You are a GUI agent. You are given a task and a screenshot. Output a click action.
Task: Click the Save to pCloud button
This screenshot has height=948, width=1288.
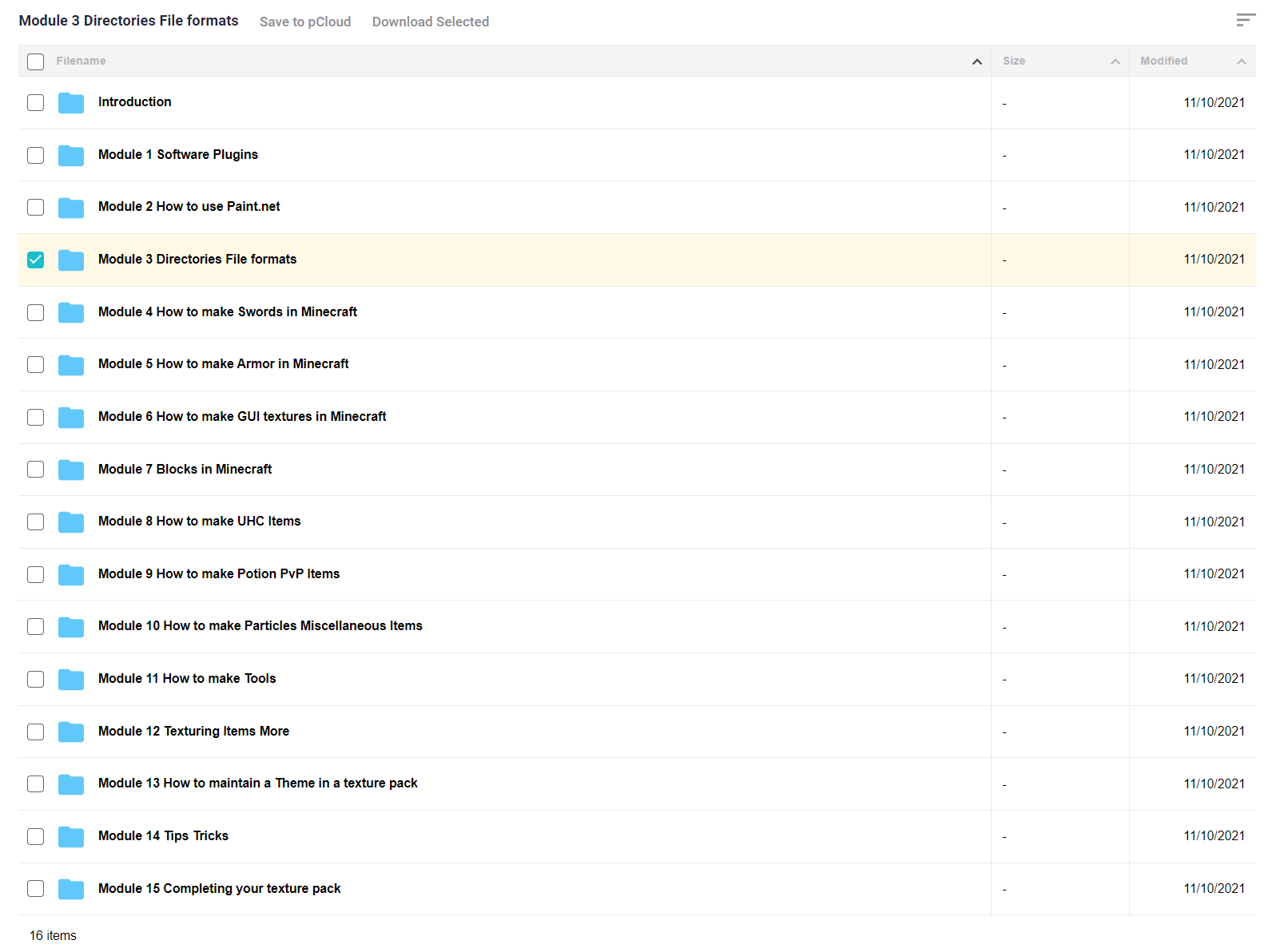coord(305,22)
